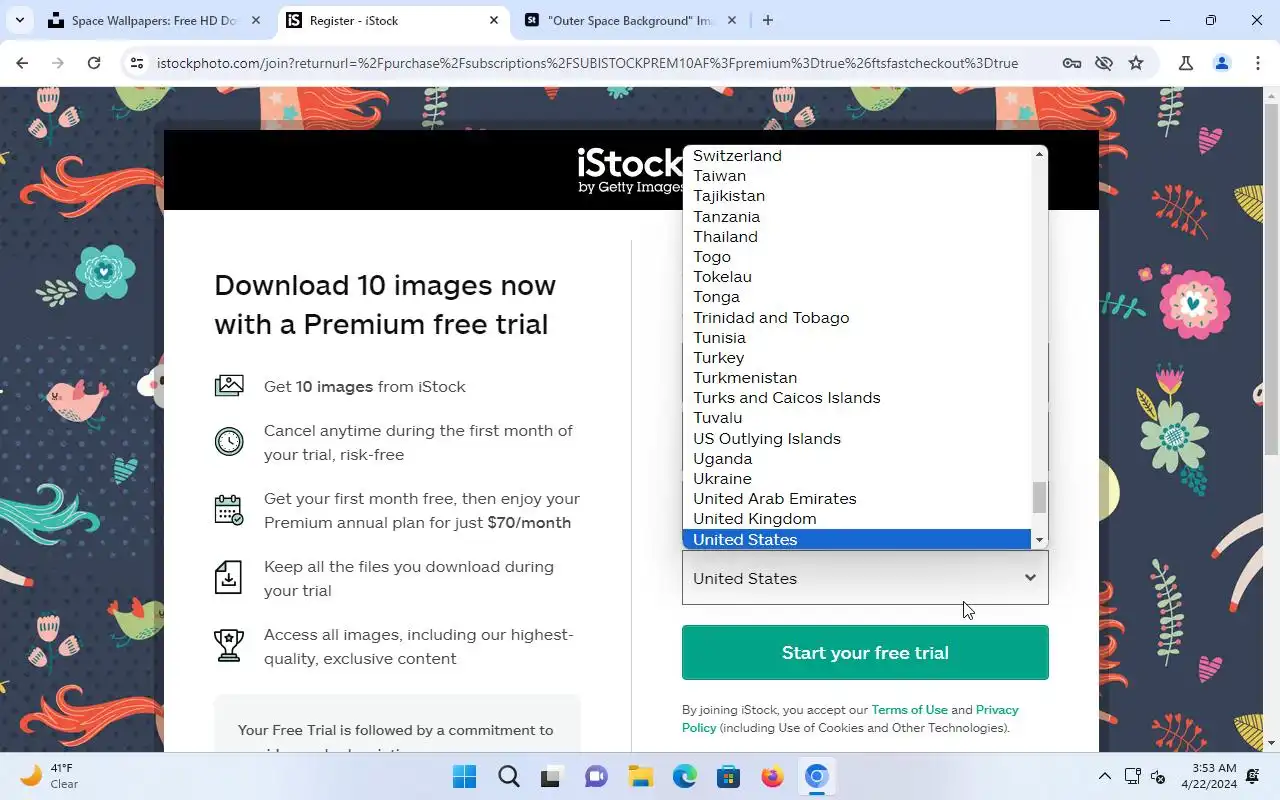
Task: Select Uganda from the country list
Action: (x=857, y=459)
